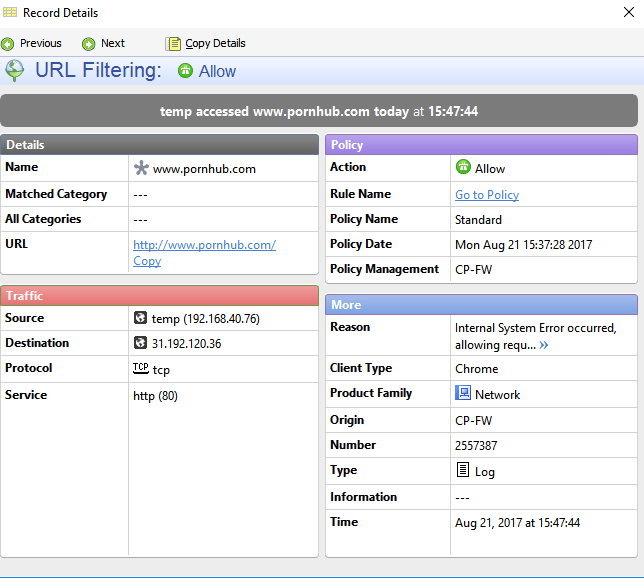
Task: Click the Next button label
Action: click(x=113, y=43)
